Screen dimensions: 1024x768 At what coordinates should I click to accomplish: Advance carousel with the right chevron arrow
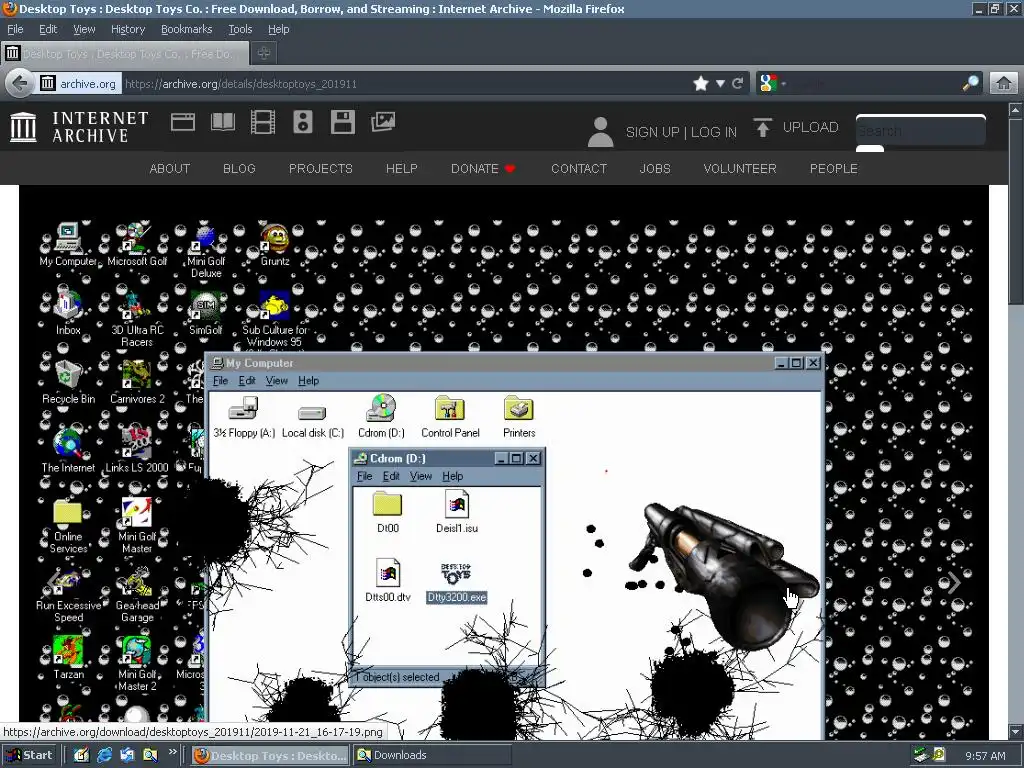pyautogui.click(x=954, y=583)
